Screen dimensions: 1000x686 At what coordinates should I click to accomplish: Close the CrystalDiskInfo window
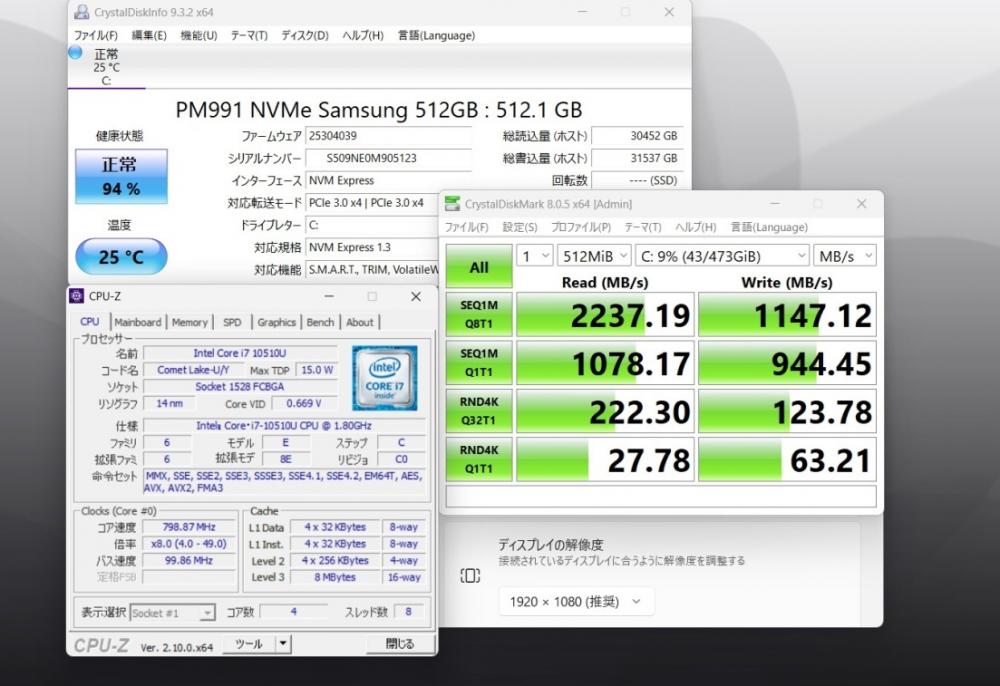tap(669, 12)
